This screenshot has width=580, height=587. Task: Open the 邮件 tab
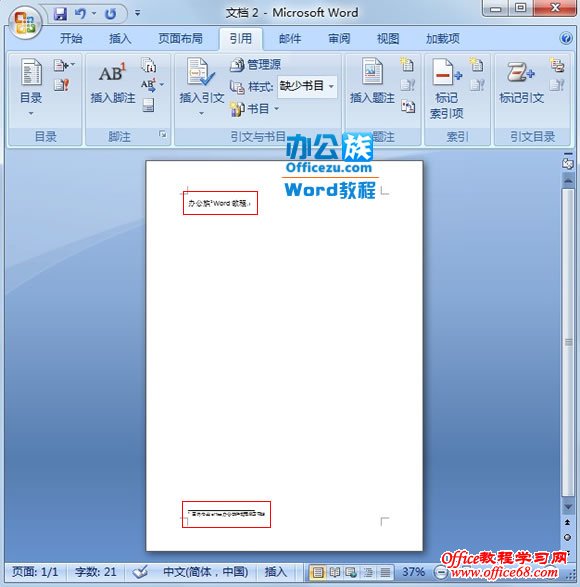pos(290,39)
